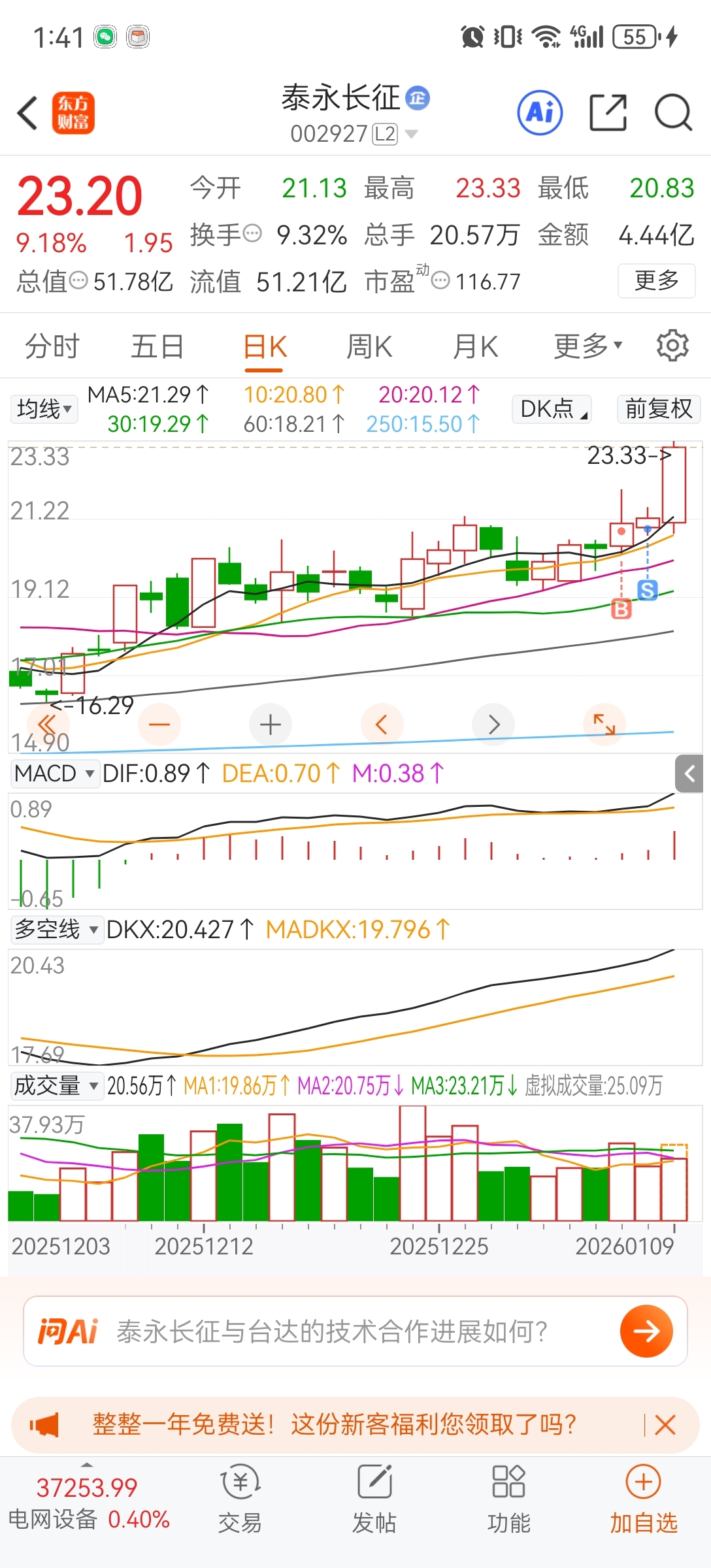Tap the 总值 info bubble icon
Image resolution: width=711 pixels, height=1568 pixels.
pos(78,281)
